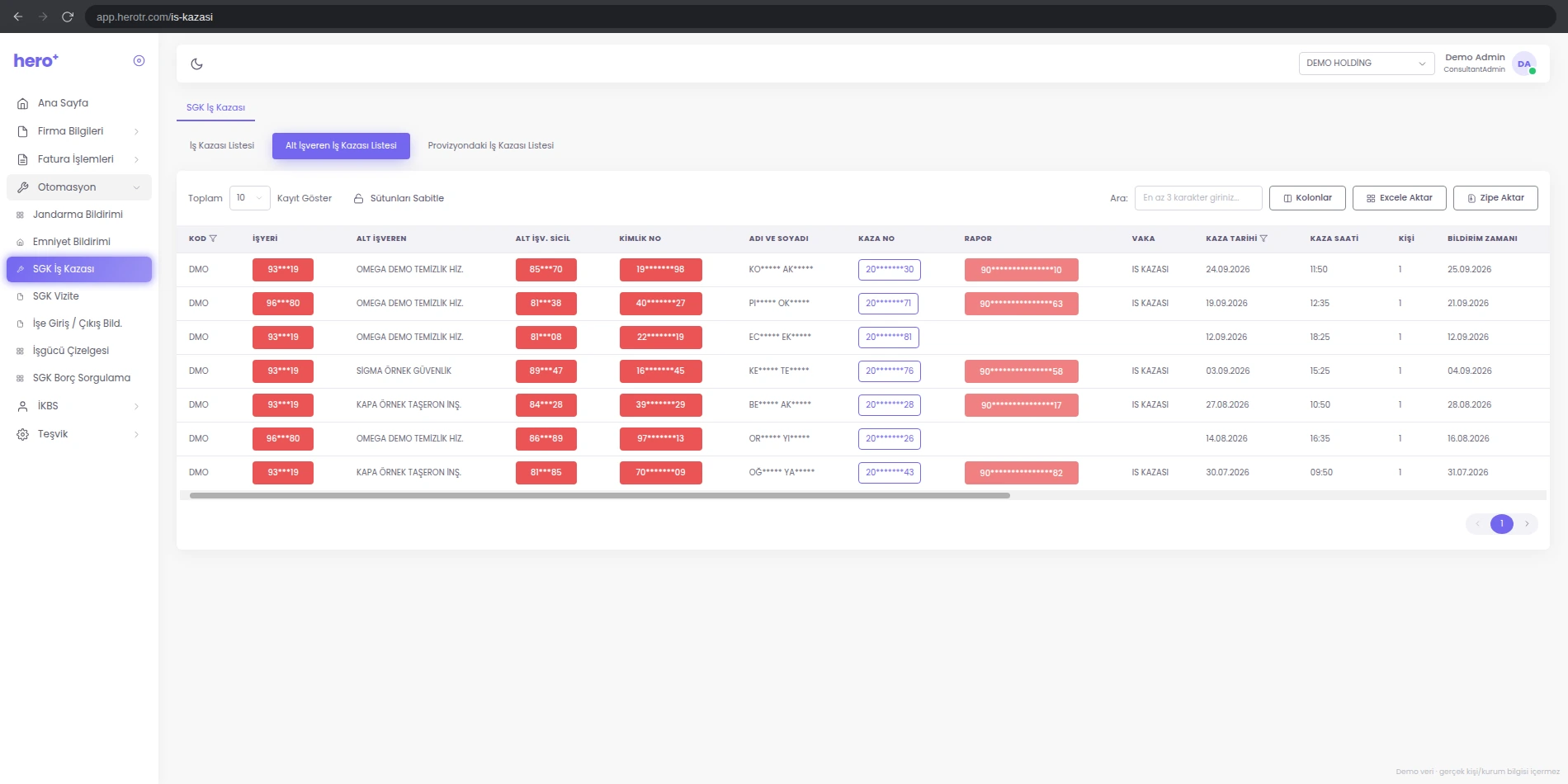Open the records-per-page dropdown showing 10
The image size is (1568, 784).
pyautogui.click(x=249, y=198)
